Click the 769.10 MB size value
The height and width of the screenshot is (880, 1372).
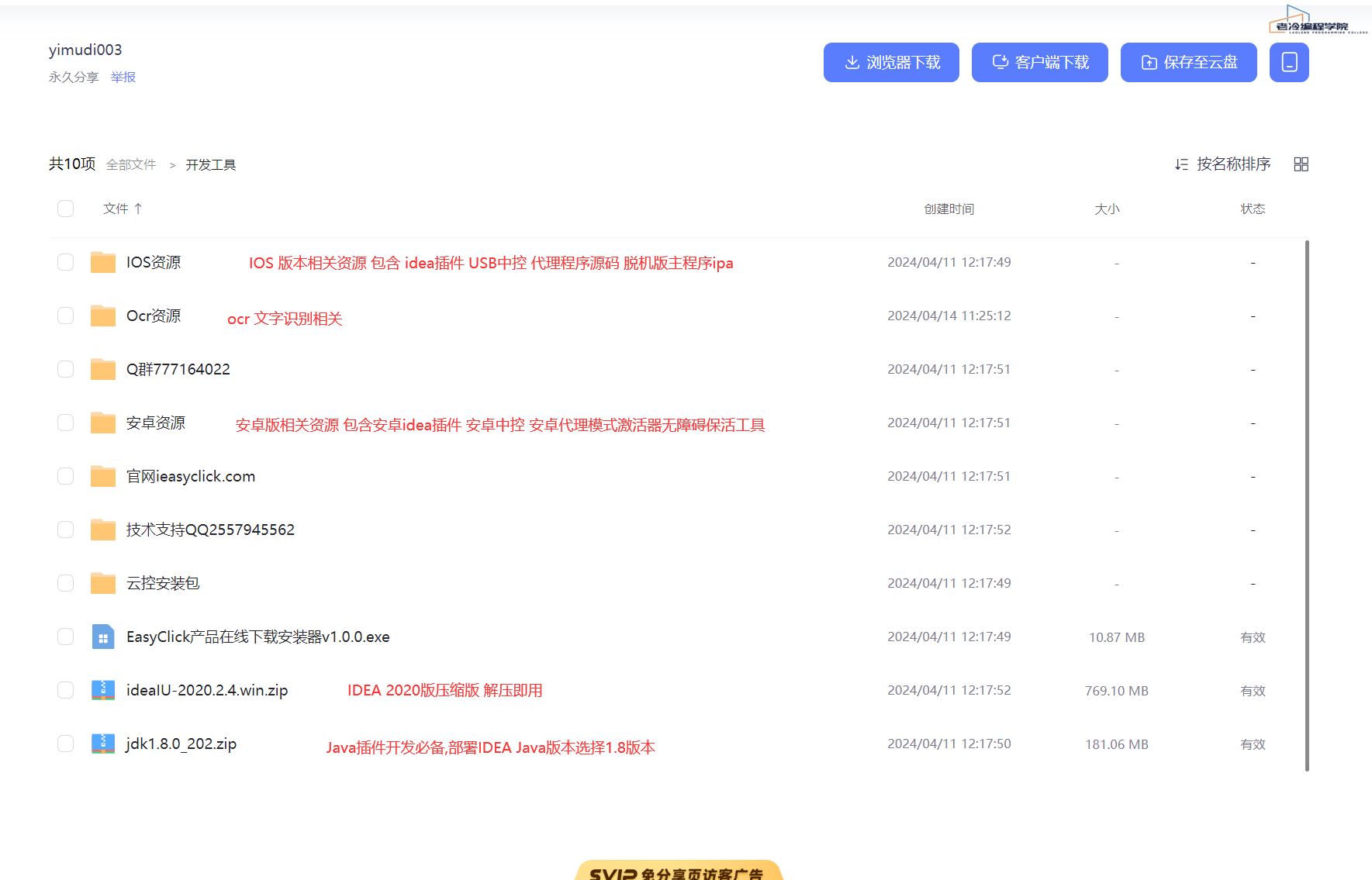pyautogui.click(x=1117, y=691)
